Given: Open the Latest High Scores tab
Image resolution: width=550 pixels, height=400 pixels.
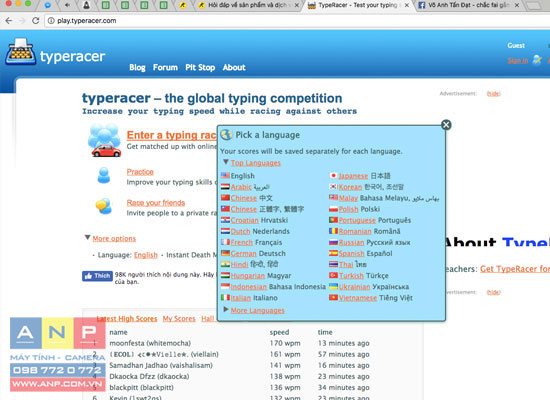Looking at the screenshot, I should click(127, 319).
